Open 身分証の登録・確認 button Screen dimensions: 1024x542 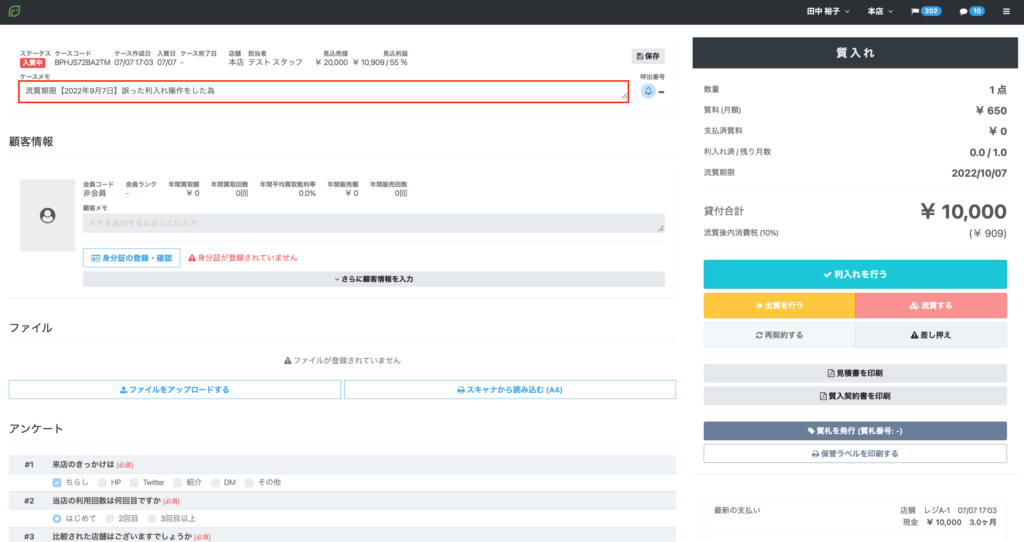(x=131, y=258)
